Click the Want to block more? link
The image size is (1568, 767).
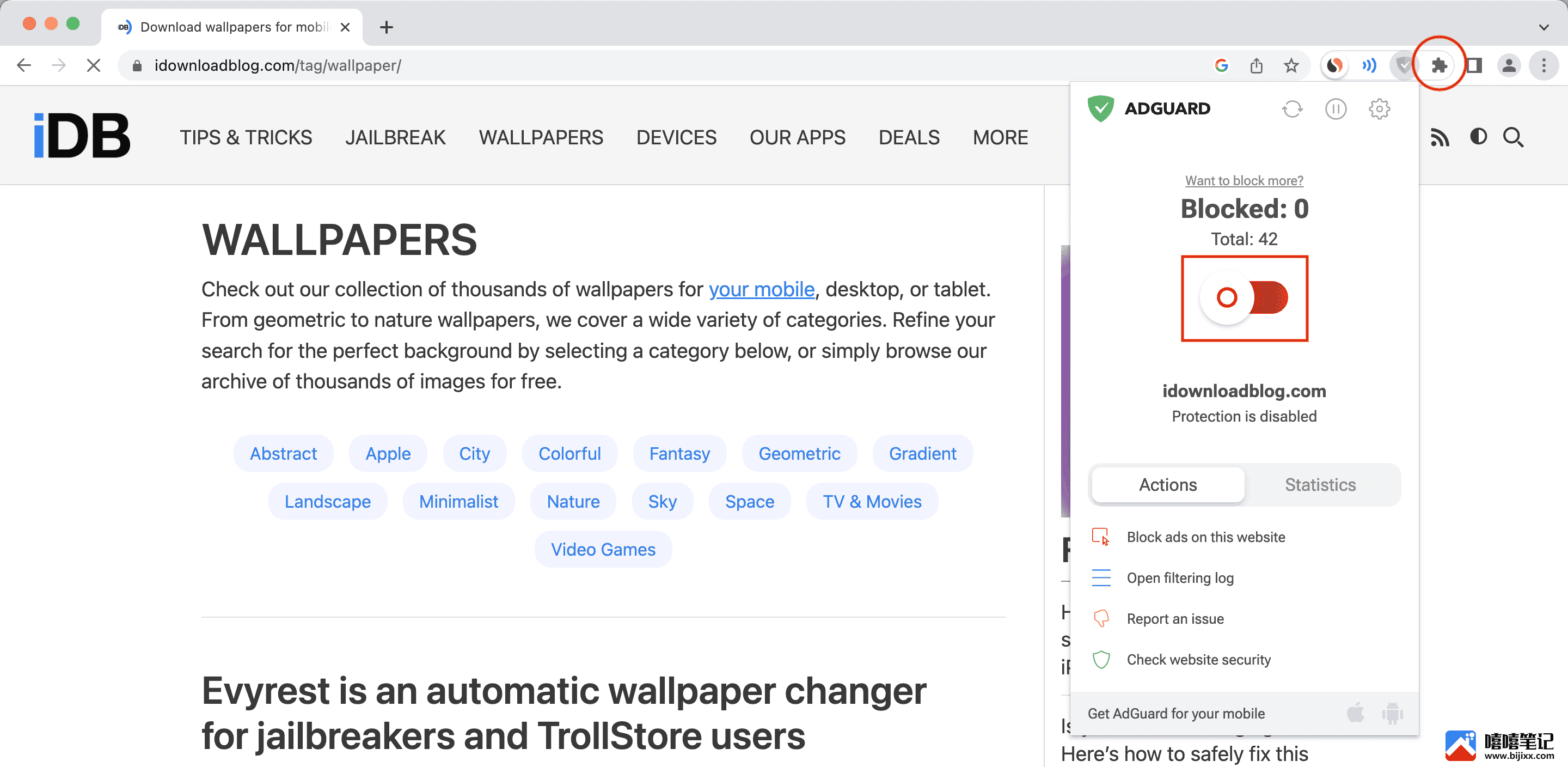1244,181
